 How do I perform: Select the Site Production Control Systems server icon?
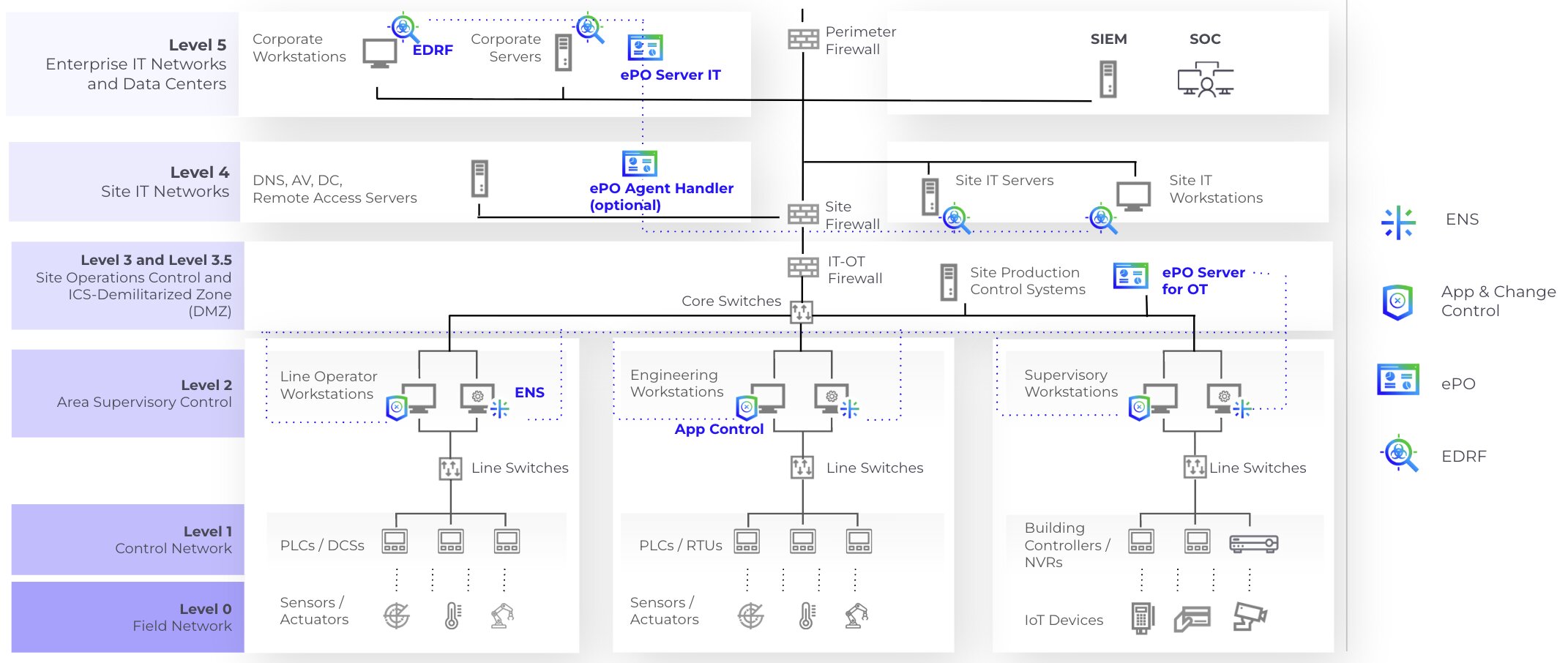(949, 282)
